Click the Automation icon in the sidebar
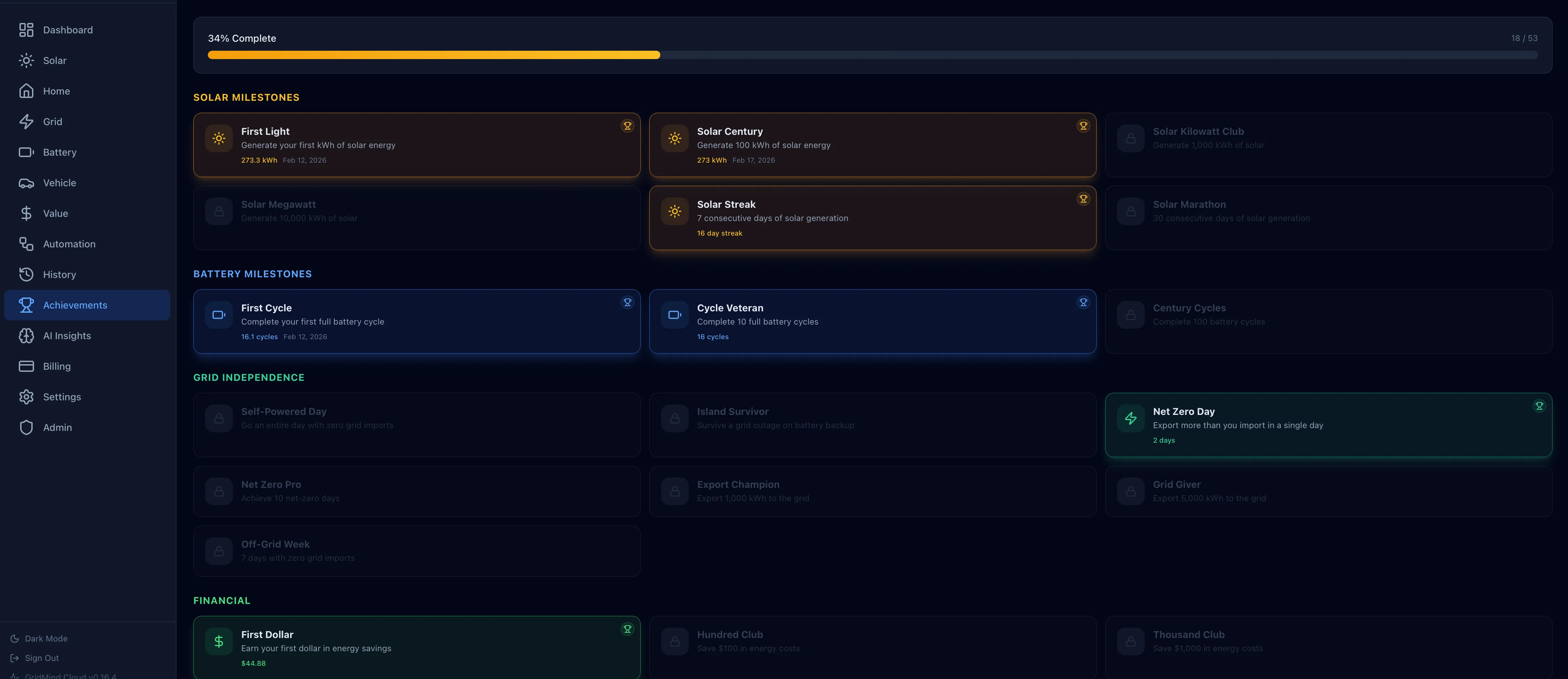 [x=26, y=244]
